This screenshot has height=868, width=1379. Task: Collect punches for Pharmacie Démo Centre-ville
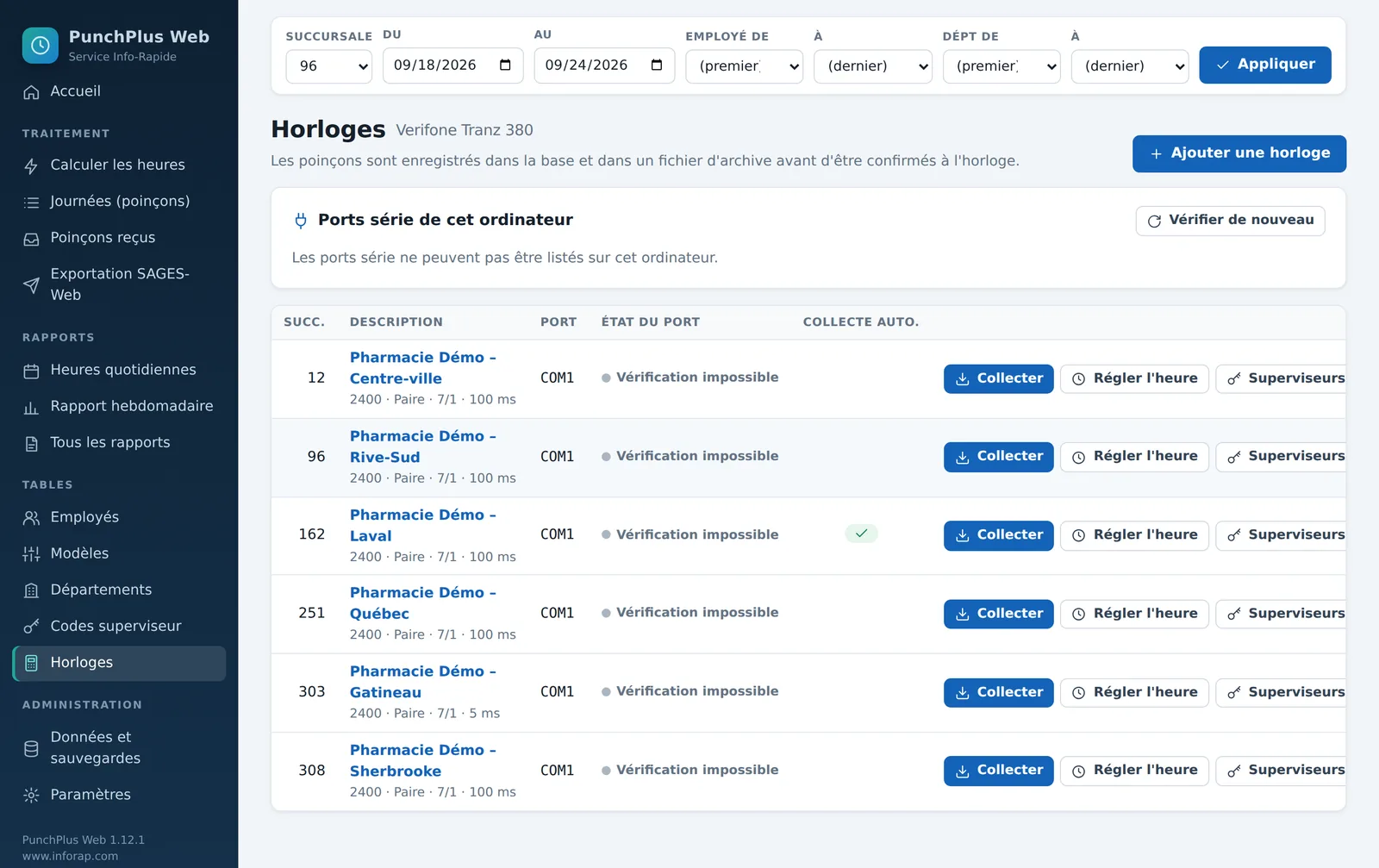click(x=998, y=378)
